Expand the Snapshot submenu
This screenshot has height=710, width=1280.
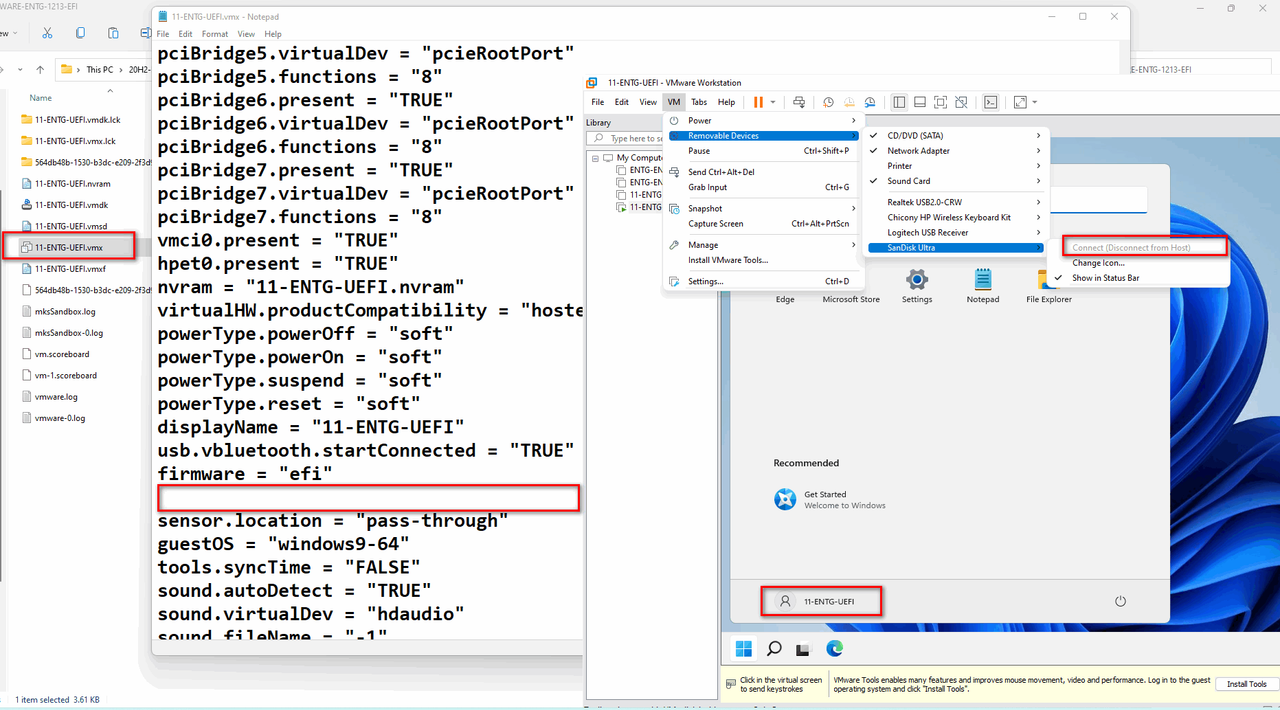[762, 208]
